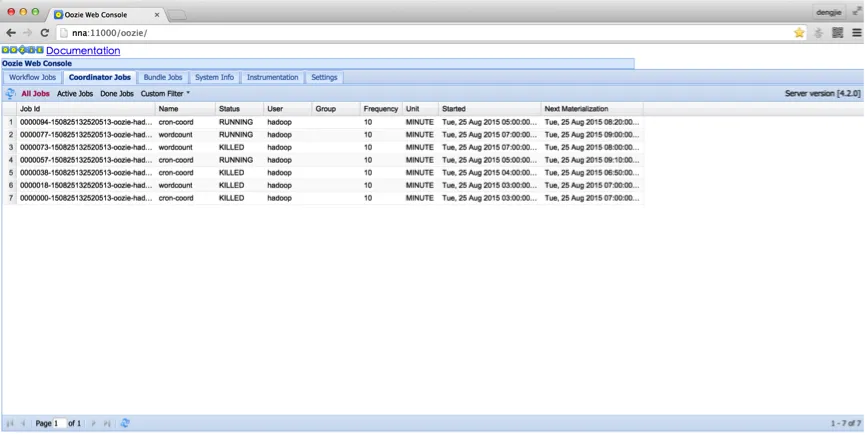Select job 0000038-150825132520513 row
Screen dimensions: 865x435
tap(323, 173)
